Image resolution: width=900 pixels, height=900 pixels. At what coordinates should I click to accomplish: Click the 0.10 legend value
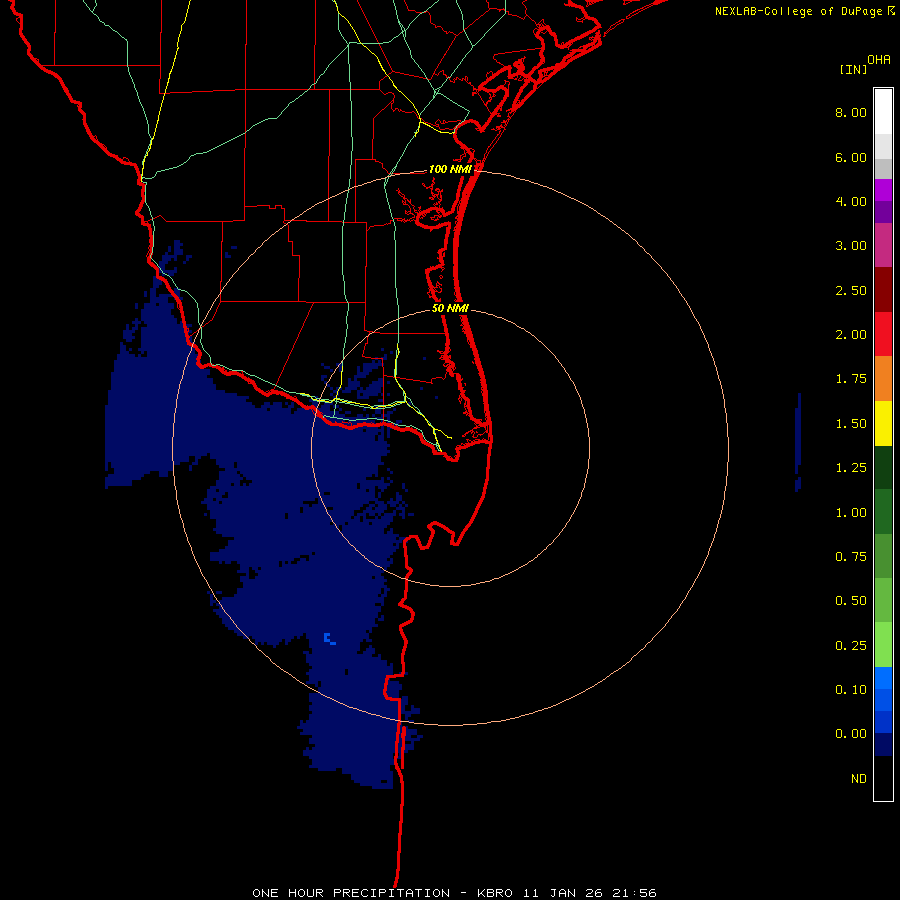[851, 690]
